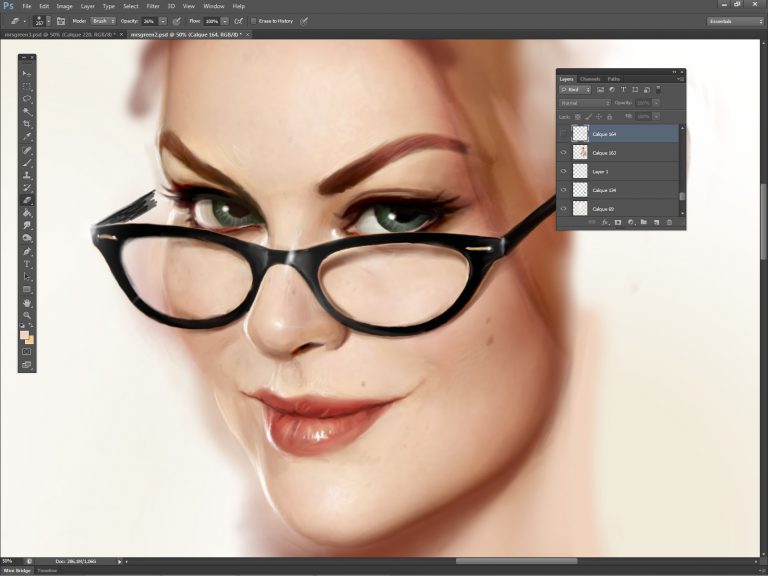Select the Zoom tool

(x=27, y=315)
